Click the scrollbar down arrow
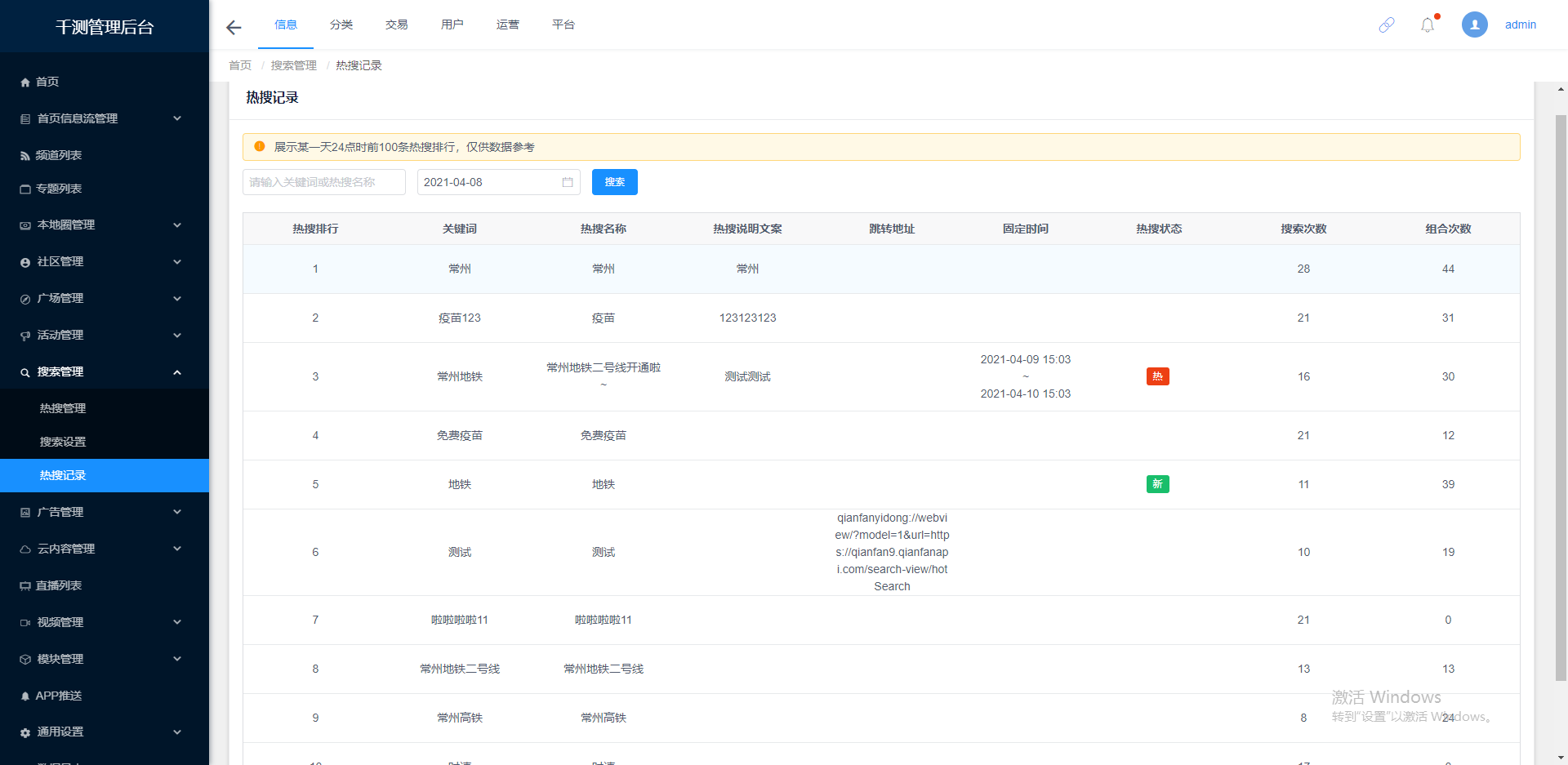This screenshot has height=765, width=1568. click(x=1561, y=758)
